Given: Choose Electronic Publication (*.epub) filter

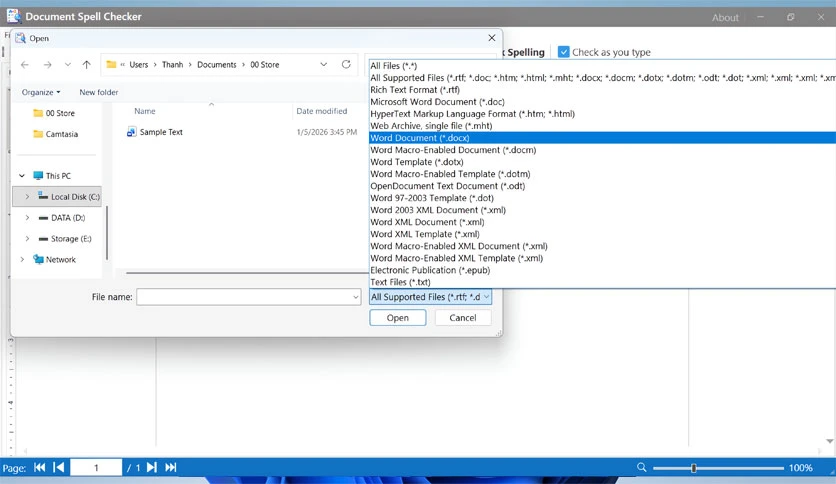Looking at the screenshot, I should click(602, 270).
